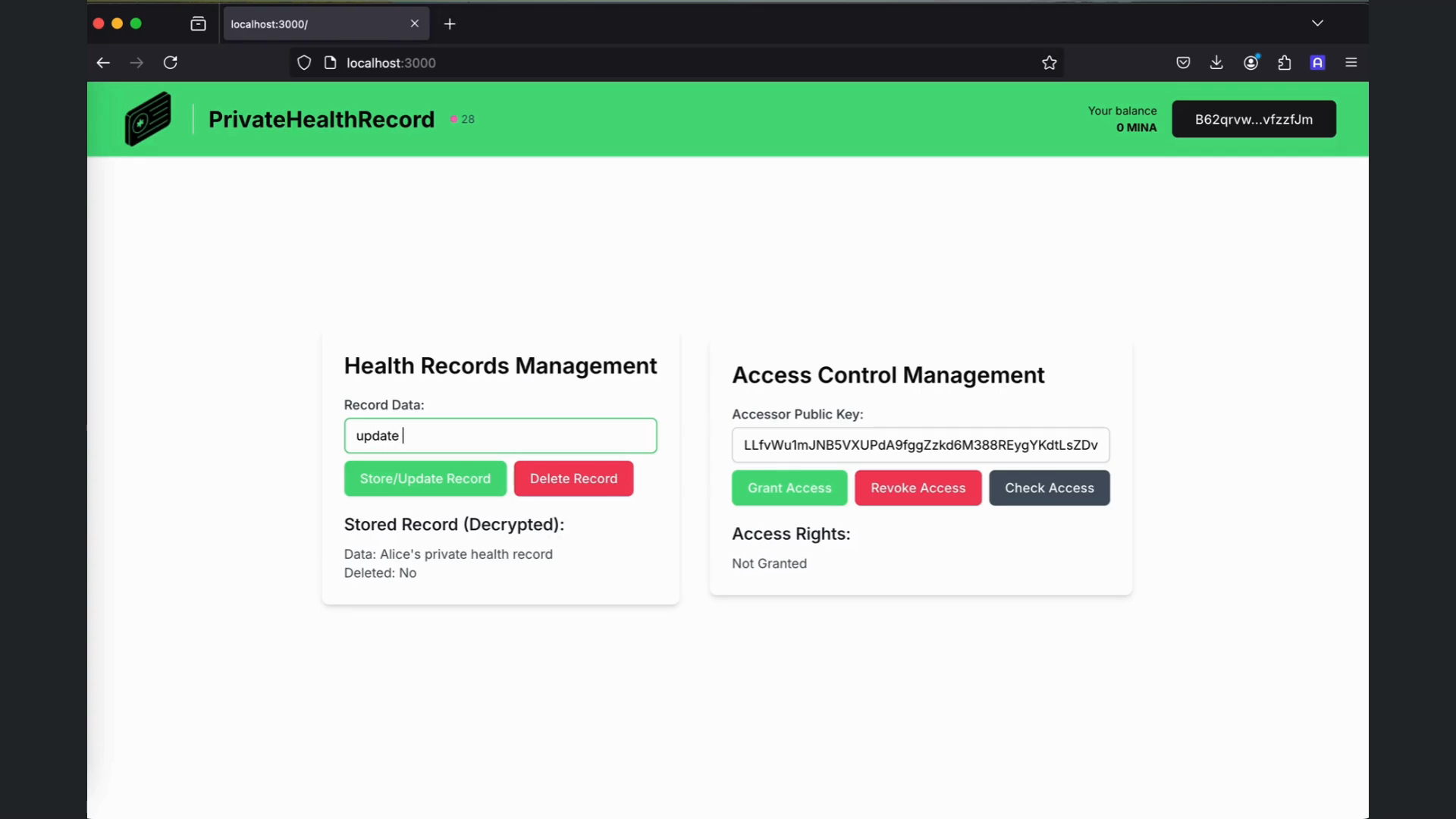The image size is (1456, 819).
Task: Click the Grant Access button
Action: (789, 488)
